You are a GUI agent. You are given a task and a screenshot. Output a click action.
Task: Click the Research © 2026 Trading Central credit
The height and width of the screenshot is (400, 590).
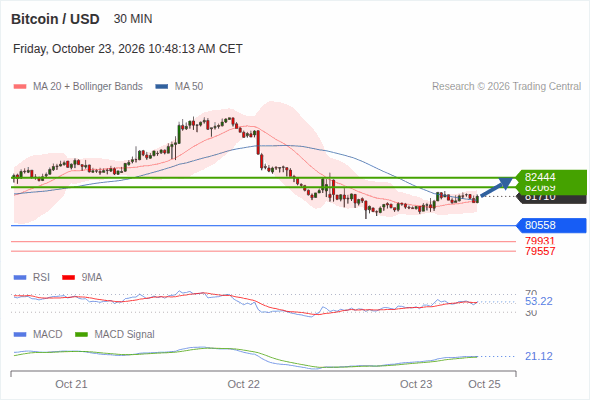[506, 87]
